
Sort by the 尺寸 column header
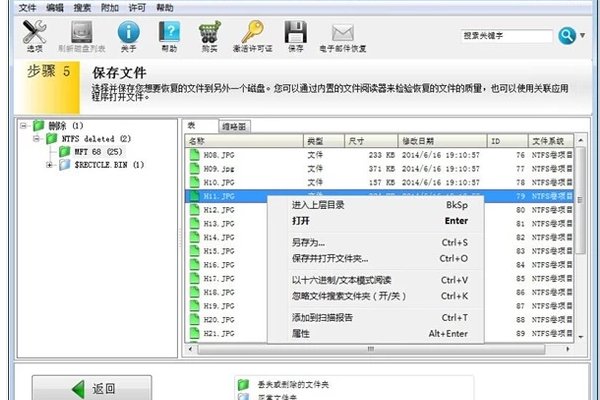point(371,141)
